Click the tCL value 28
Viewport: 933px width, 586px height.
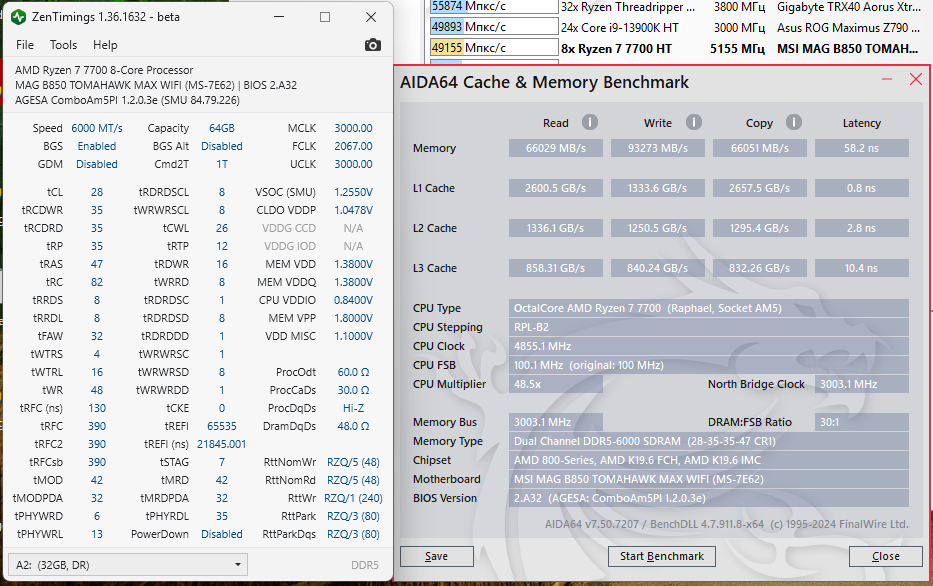97,192
